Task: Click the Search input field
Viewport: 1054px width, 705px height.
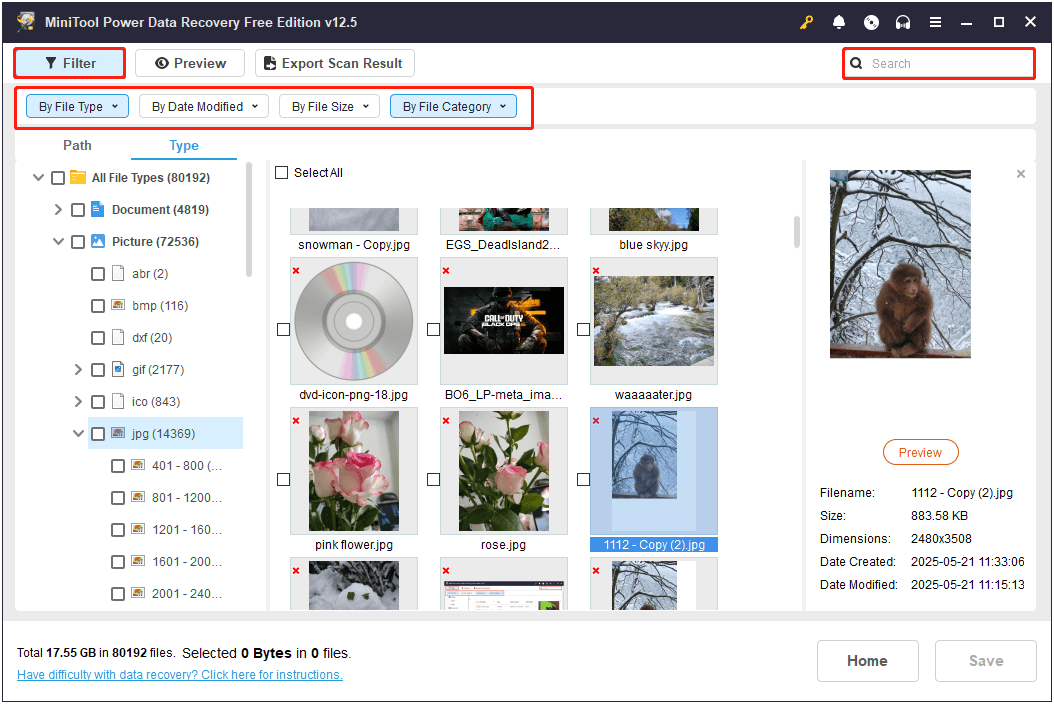Action: [939, 63]
